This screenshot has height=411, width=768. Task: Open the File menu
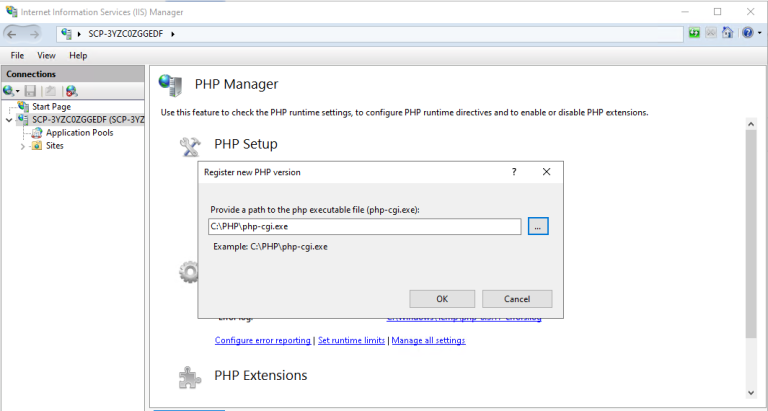click(x=17, y=55)
